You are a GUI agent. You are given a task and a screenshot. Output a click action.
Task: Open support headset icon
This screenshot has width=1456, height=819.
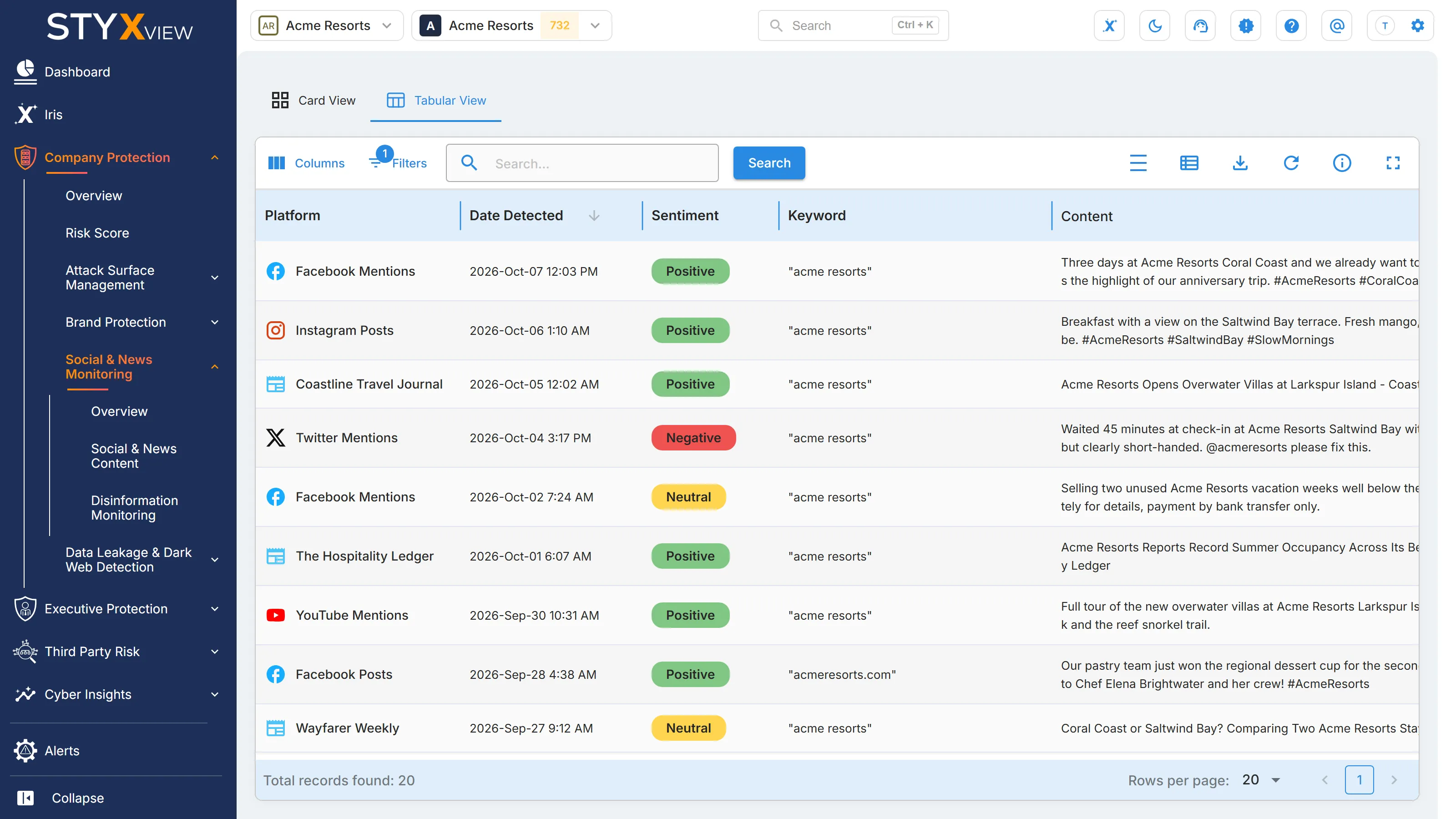pyautogui.click(x=1200, y=25)
